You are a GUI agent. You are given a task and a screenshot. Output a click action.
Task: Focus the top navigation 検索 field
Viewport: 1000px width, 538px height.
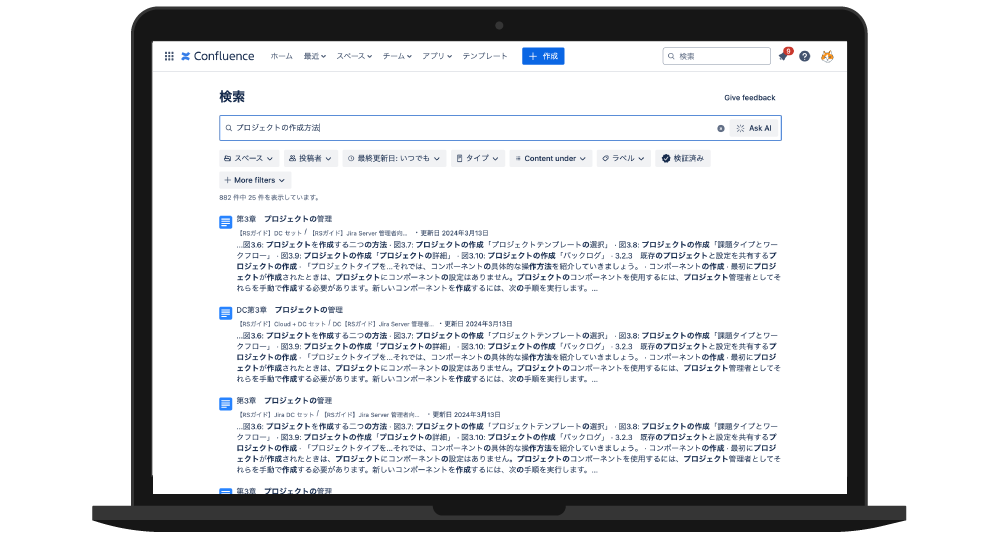pos(716,56)
